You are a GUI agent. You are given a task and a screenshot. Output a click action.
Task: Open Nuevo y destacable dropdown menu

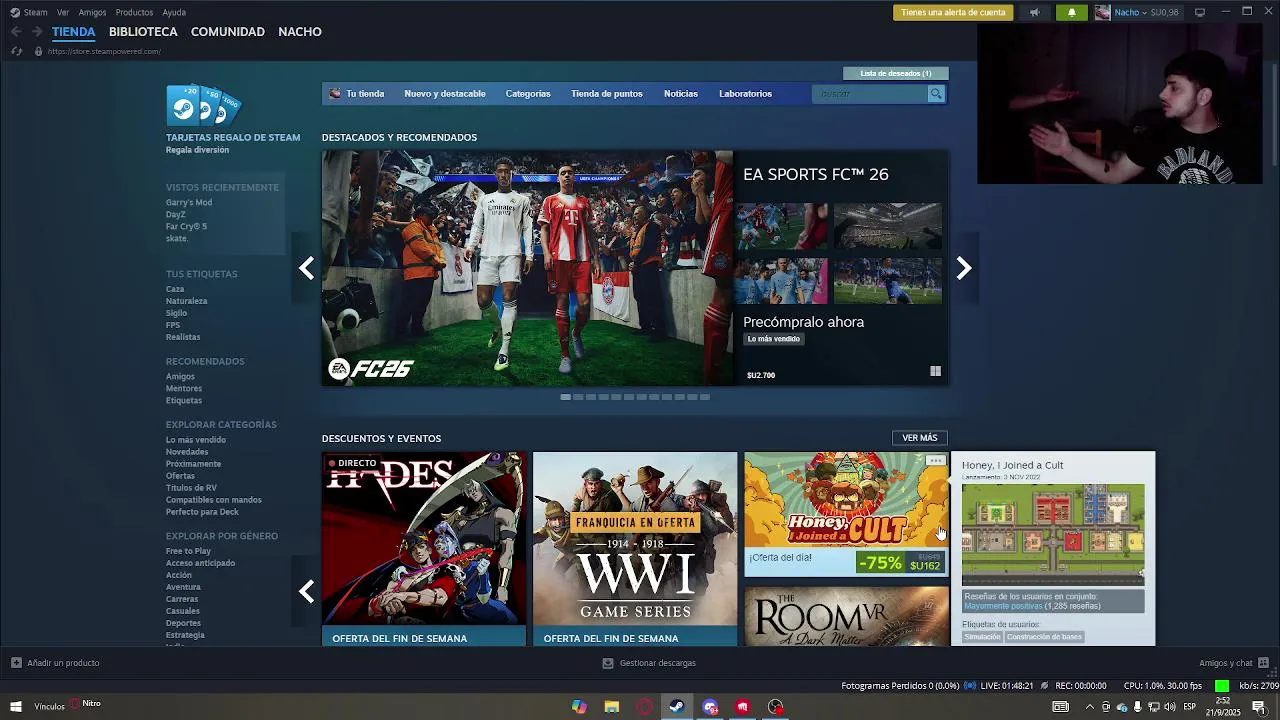[x=445, y=94]
